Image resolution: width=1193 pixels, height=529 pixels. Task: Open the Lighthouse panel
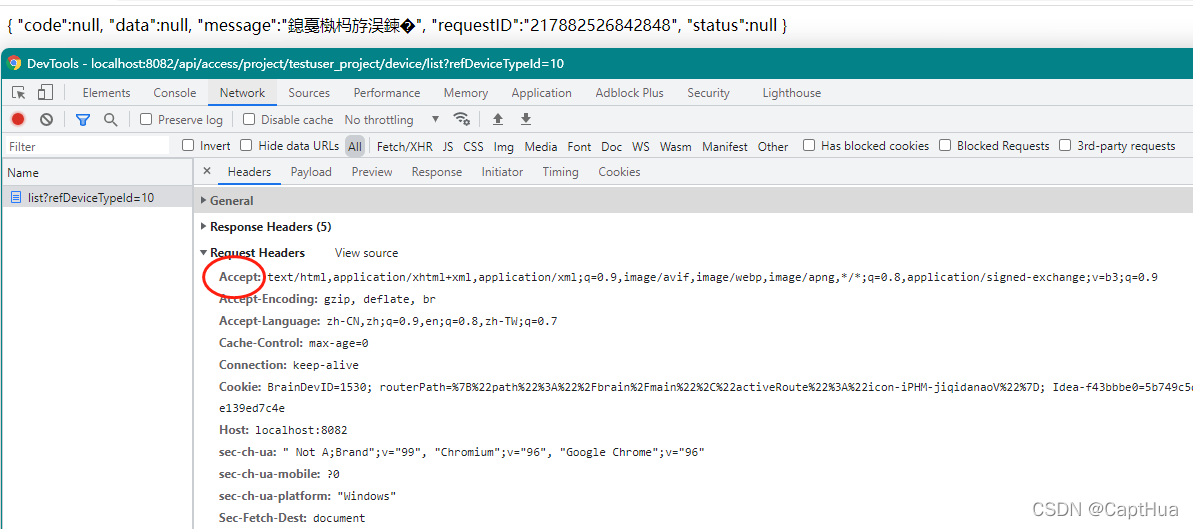791,93
